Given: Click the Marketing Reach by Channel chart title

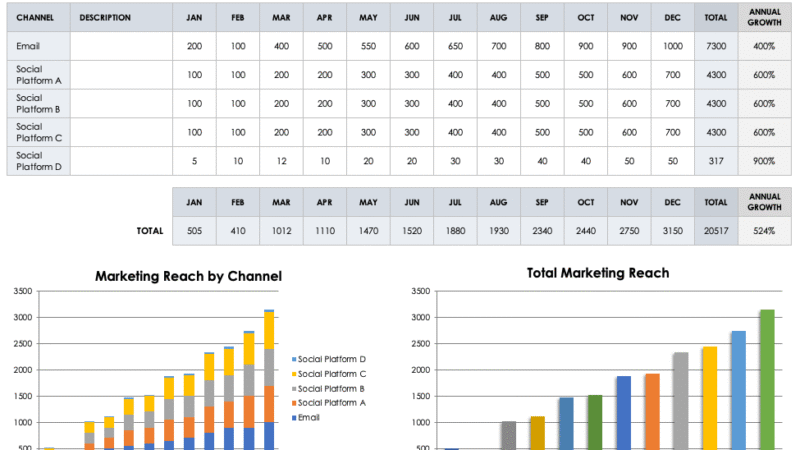Looking at the screenshot, I should coord(188,276).
